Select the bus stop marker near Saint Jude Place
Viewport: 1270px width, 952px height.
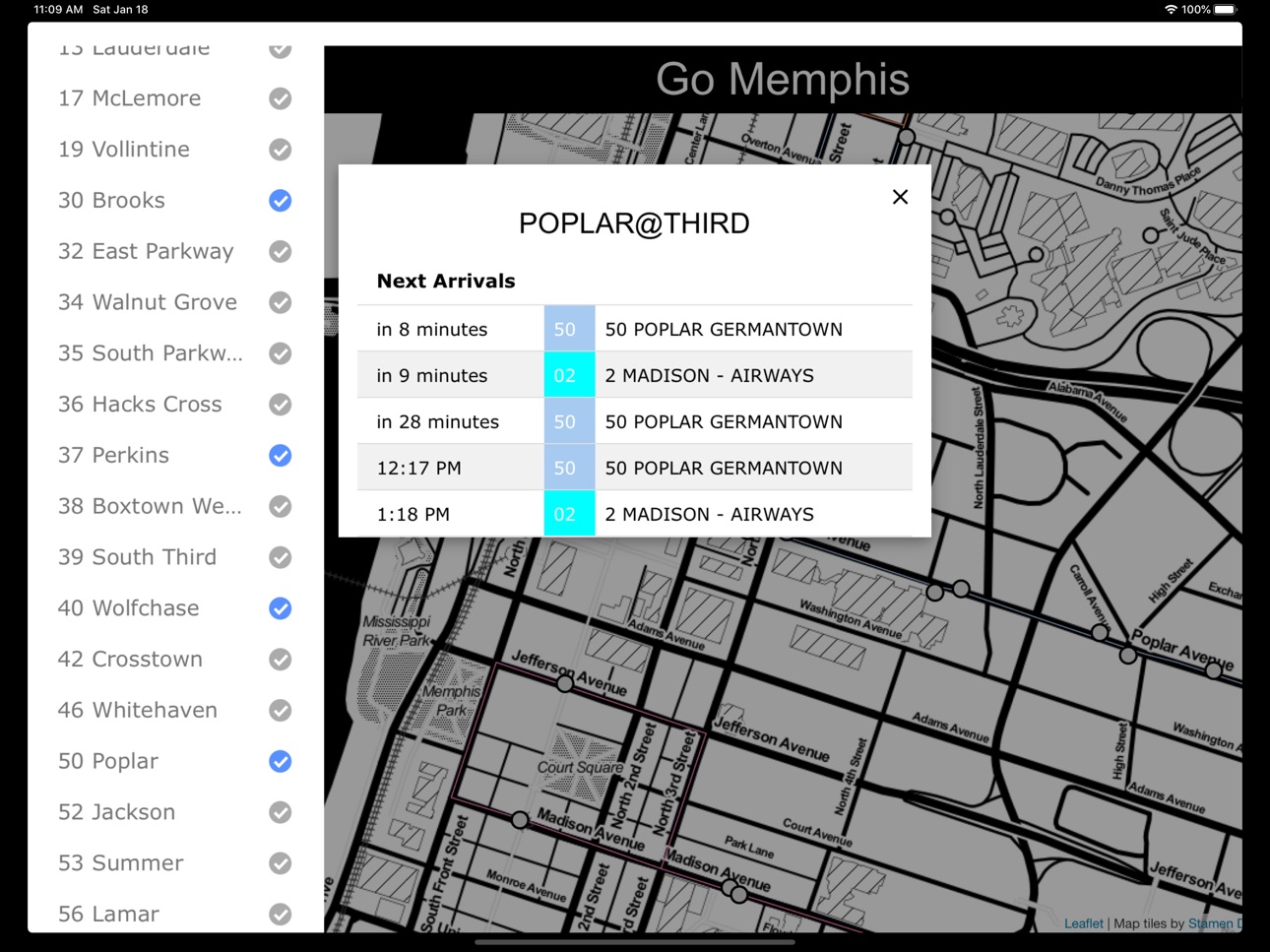(1150, 235)
